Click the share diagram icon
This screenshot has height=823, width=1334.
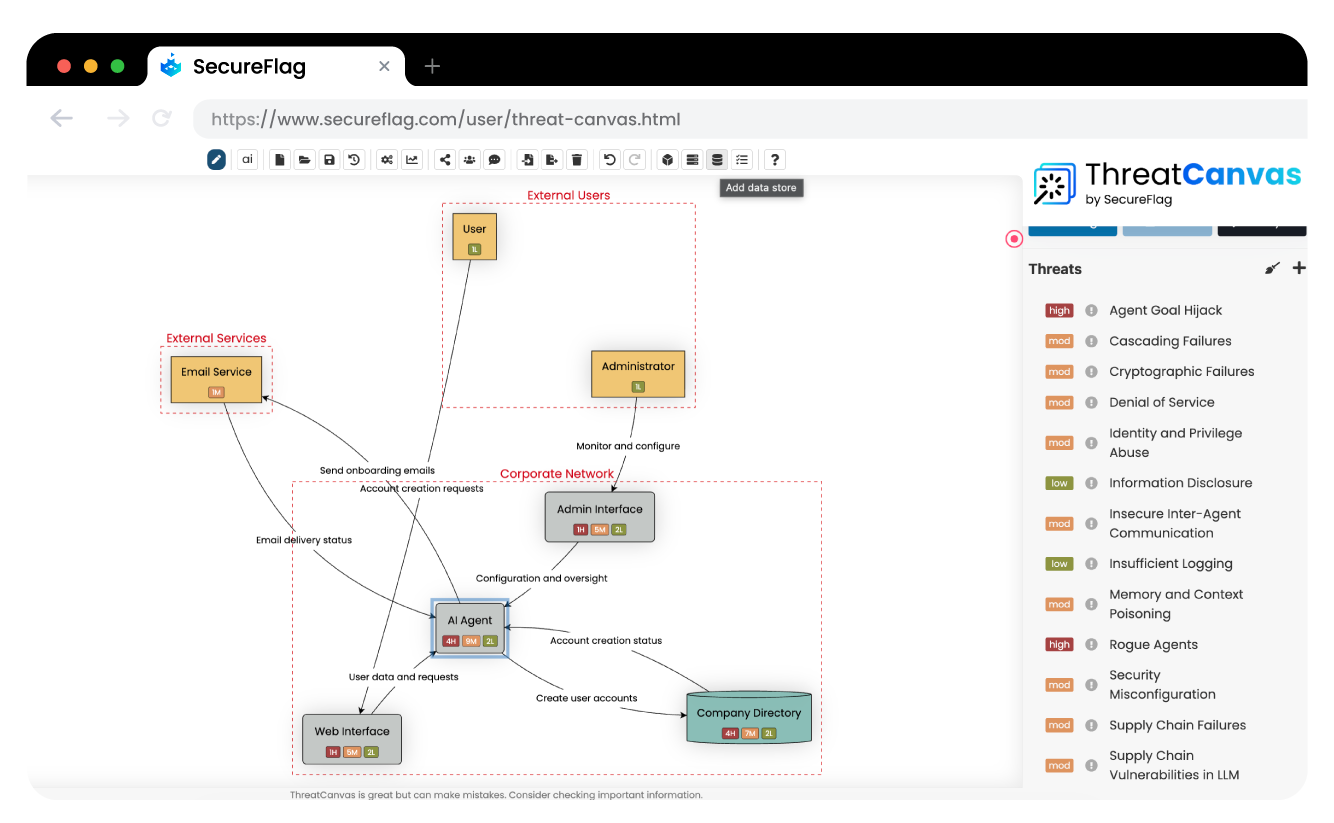coord(444,159)
